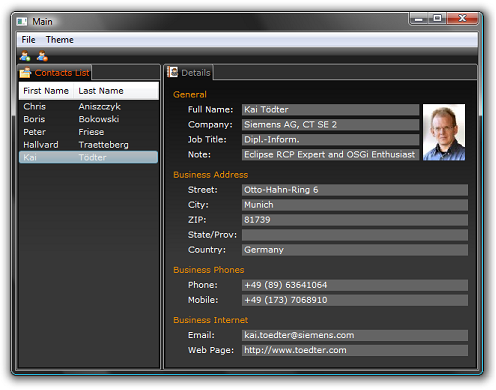Viewport: 496px width, 390px height.
Task: Click the Full Name input field
Action: 330,110
